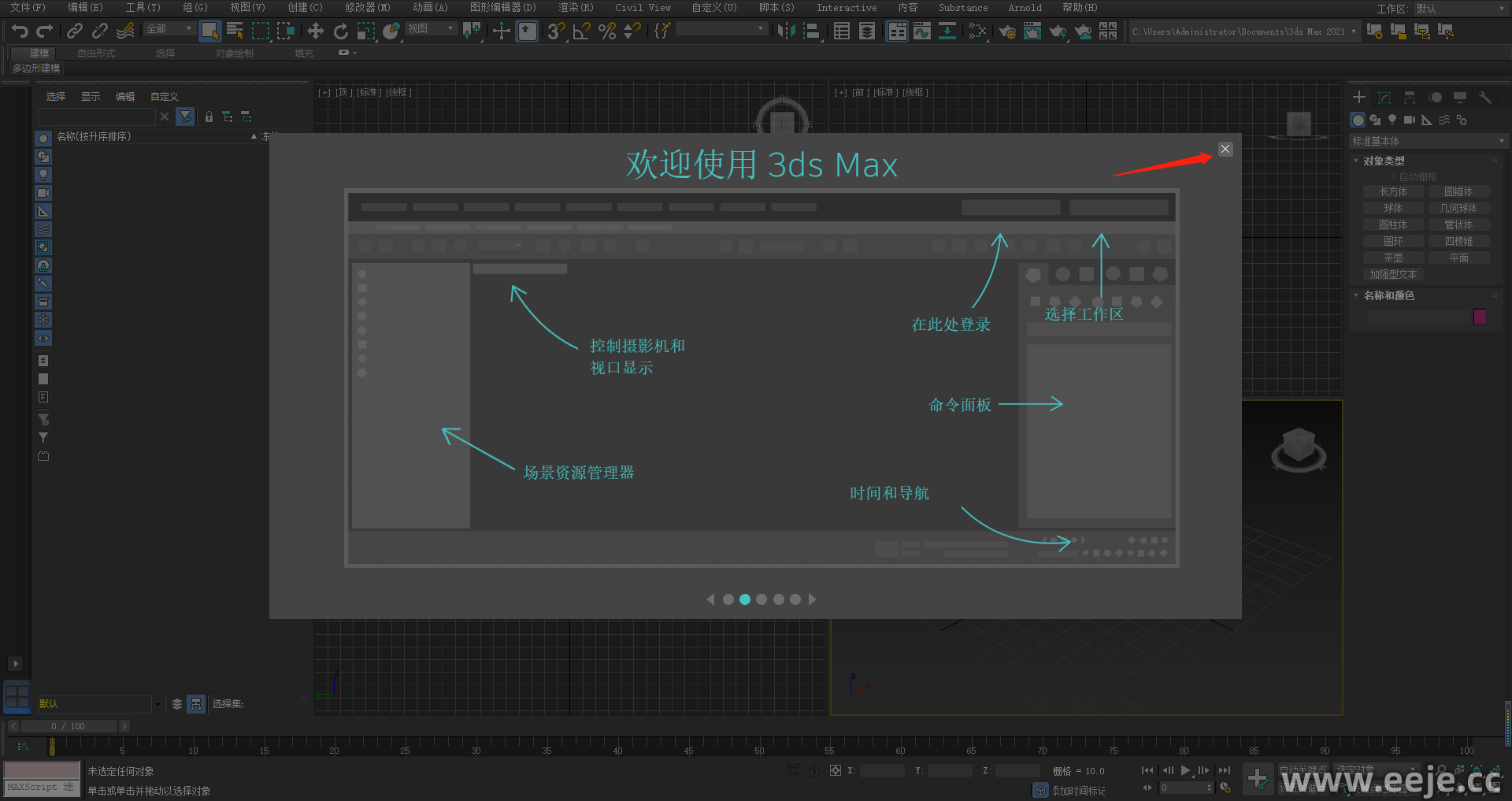Open the 渲染(R) menu
The image size is (1512, 801).
tap(576, 8)
